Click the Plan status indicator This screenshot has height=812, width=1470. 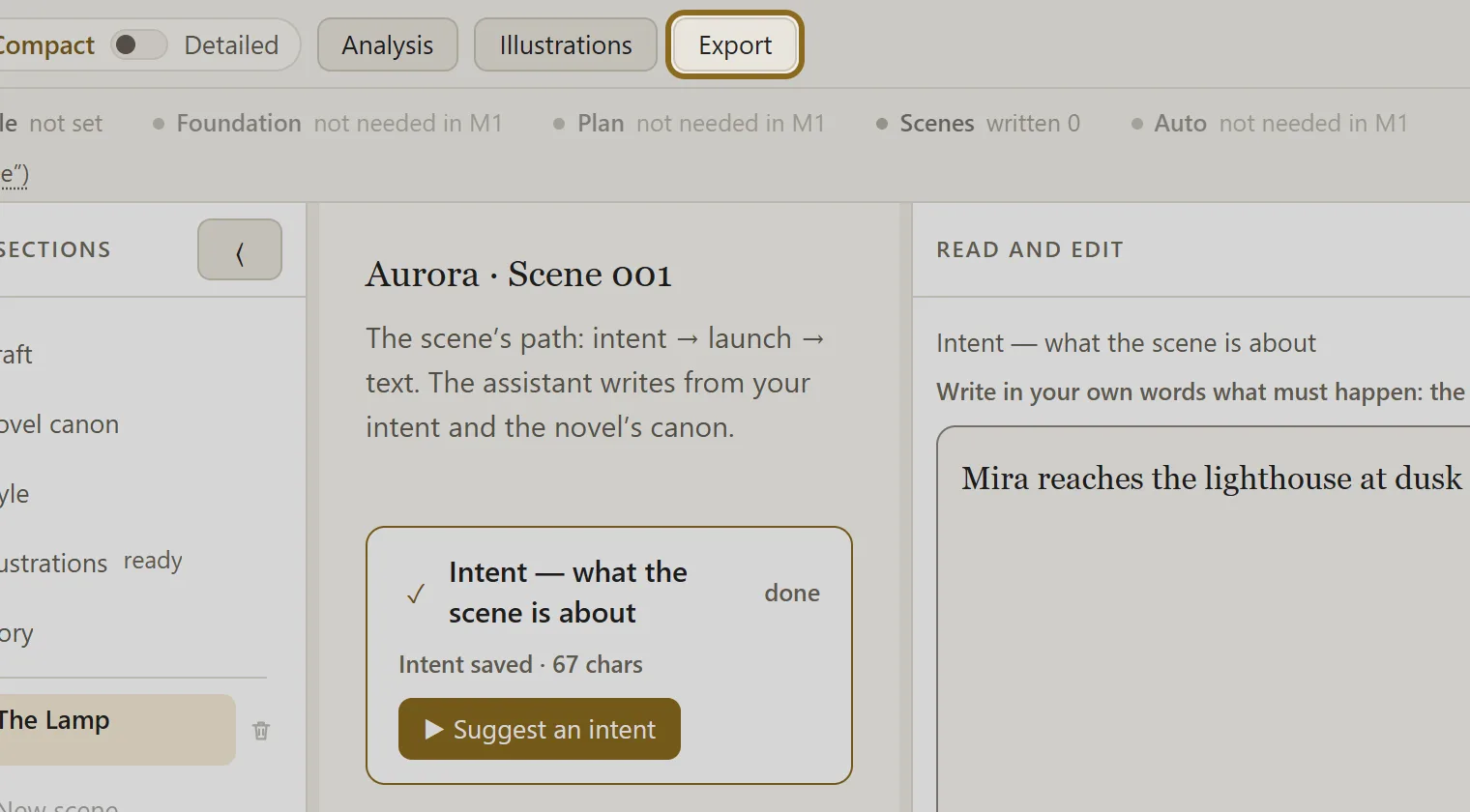coord(689,123)
